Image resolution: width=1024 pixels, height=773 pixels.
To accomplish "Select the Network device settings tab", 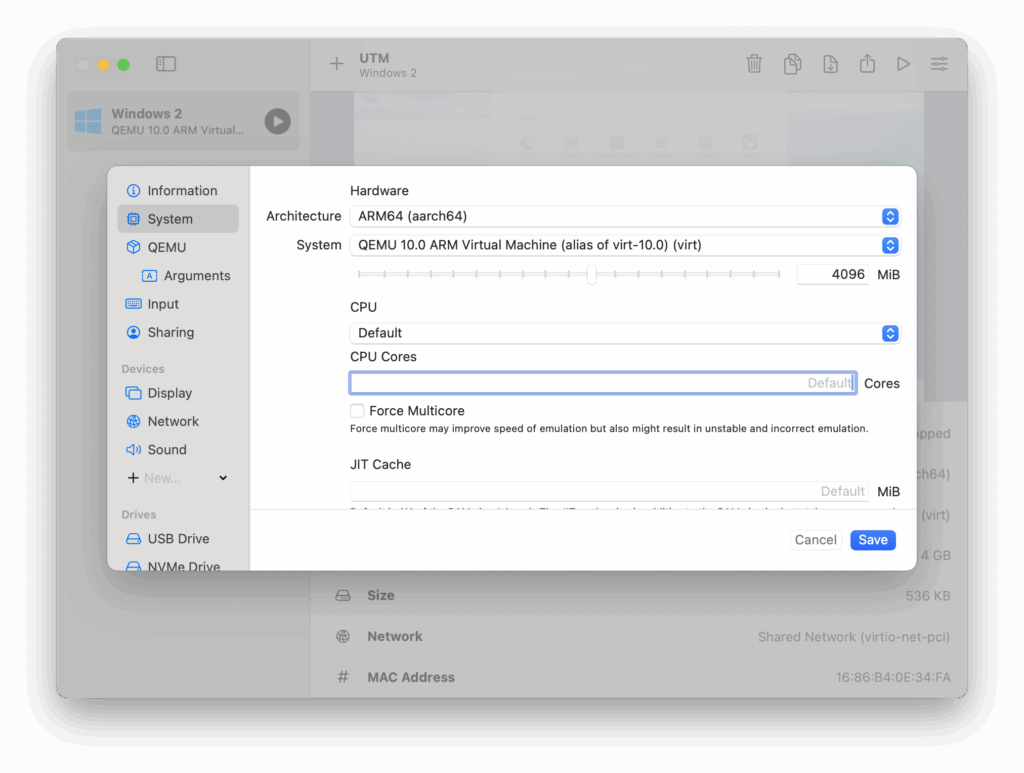I will point(172,421).
